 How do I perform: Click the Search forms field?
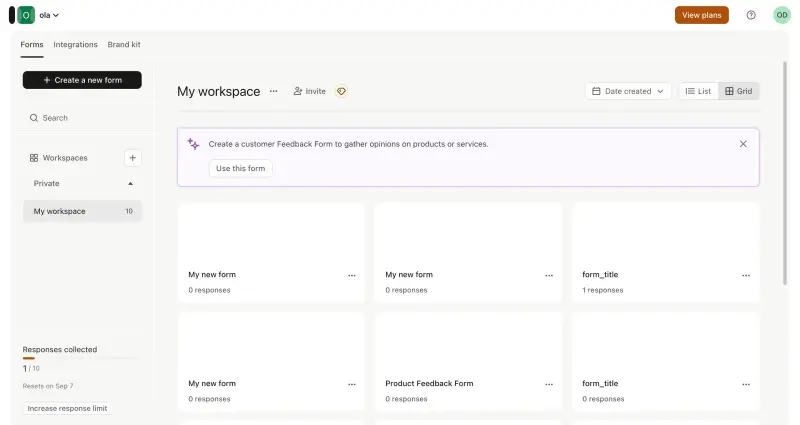click(x=82, y=118)
